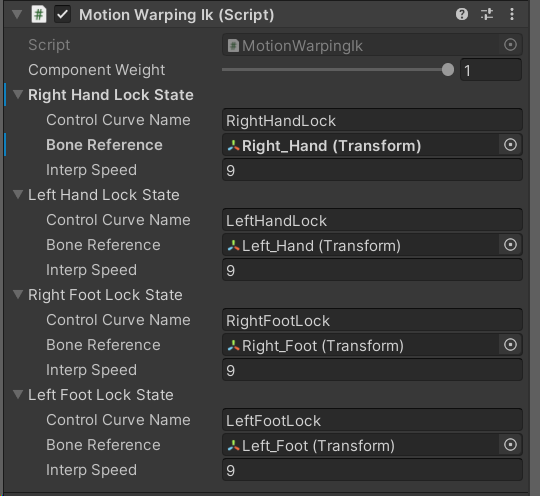Open object picker for Right_Hand bone reference

(x=510, y=145)
